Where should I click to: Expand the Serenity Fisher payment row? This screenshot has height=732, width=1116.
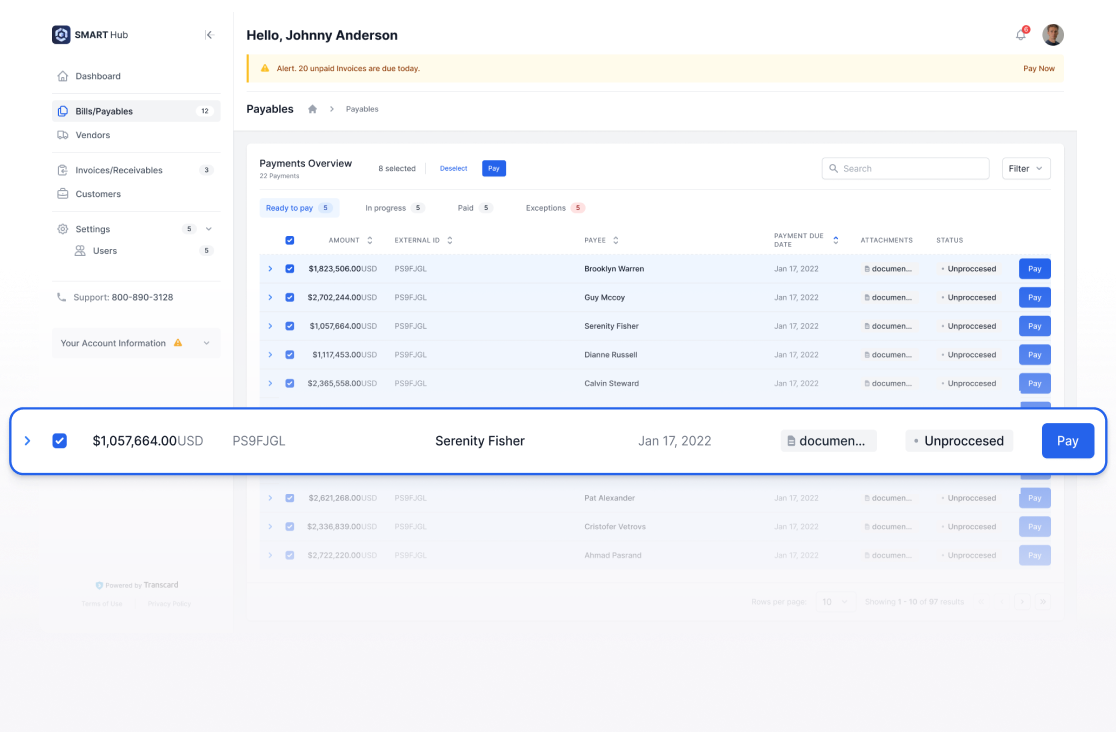pyautogui.click(x=27, y=440)
